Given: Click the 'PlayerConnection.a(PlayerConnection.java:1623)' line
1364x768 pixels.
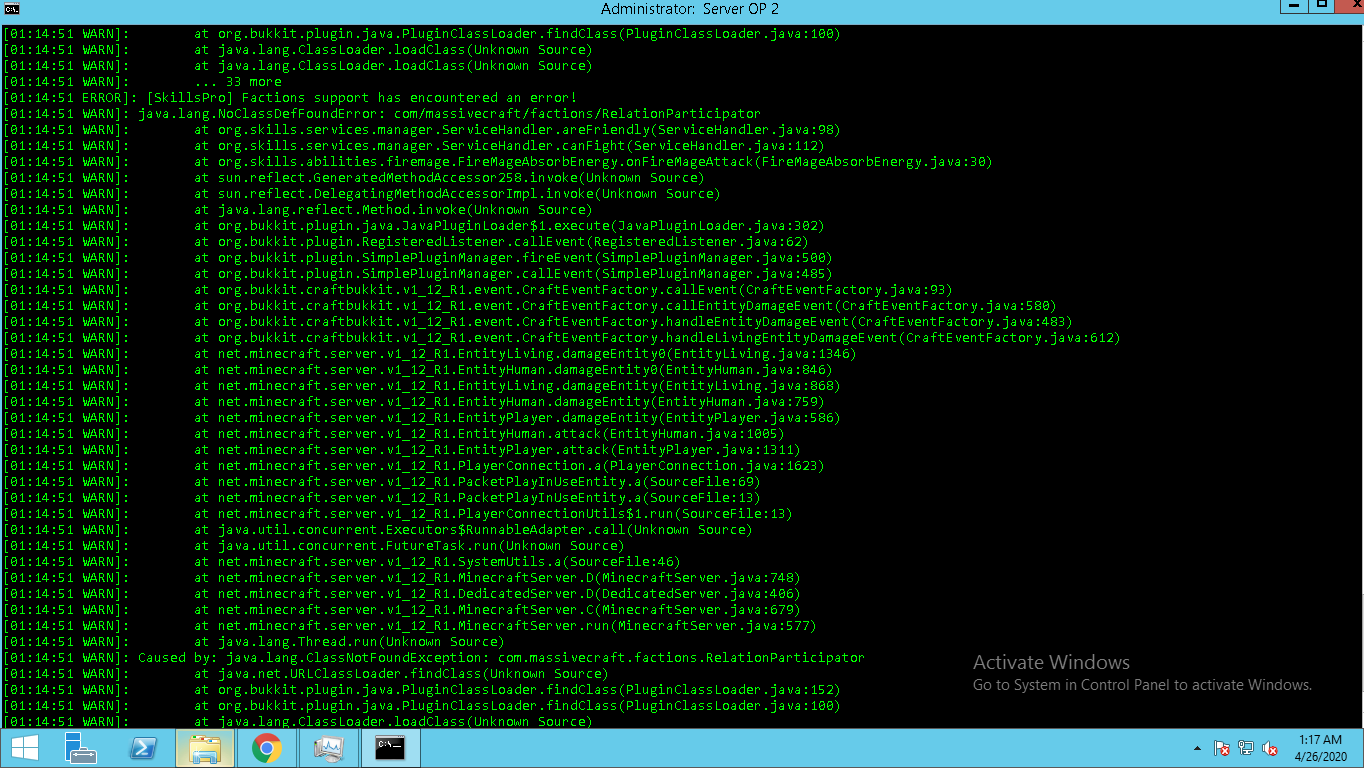Looking at the screenshot, I should (x=413, y=466).
